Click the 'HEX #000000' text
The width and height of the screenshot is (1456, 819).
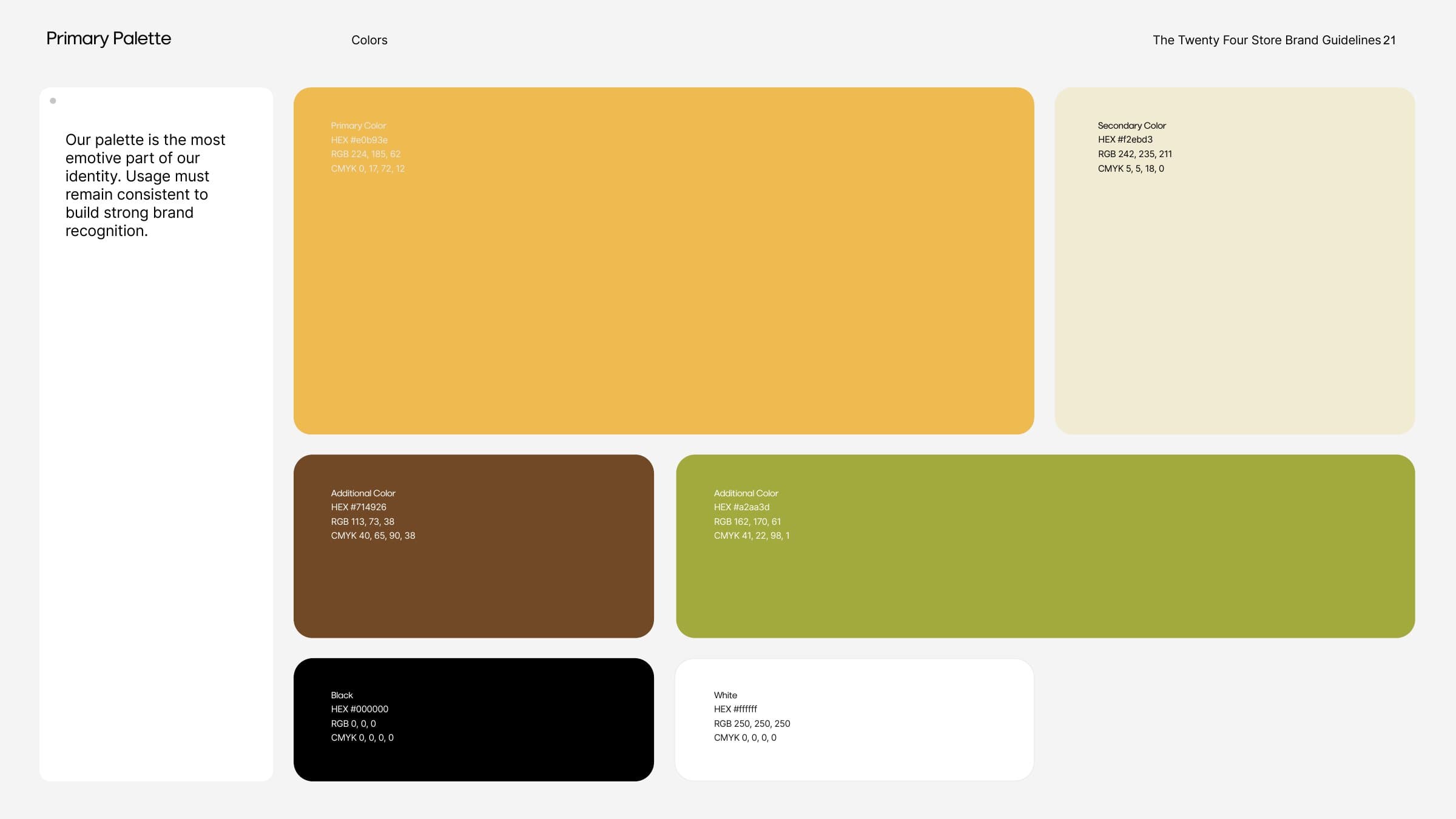(x=360, y=709)
